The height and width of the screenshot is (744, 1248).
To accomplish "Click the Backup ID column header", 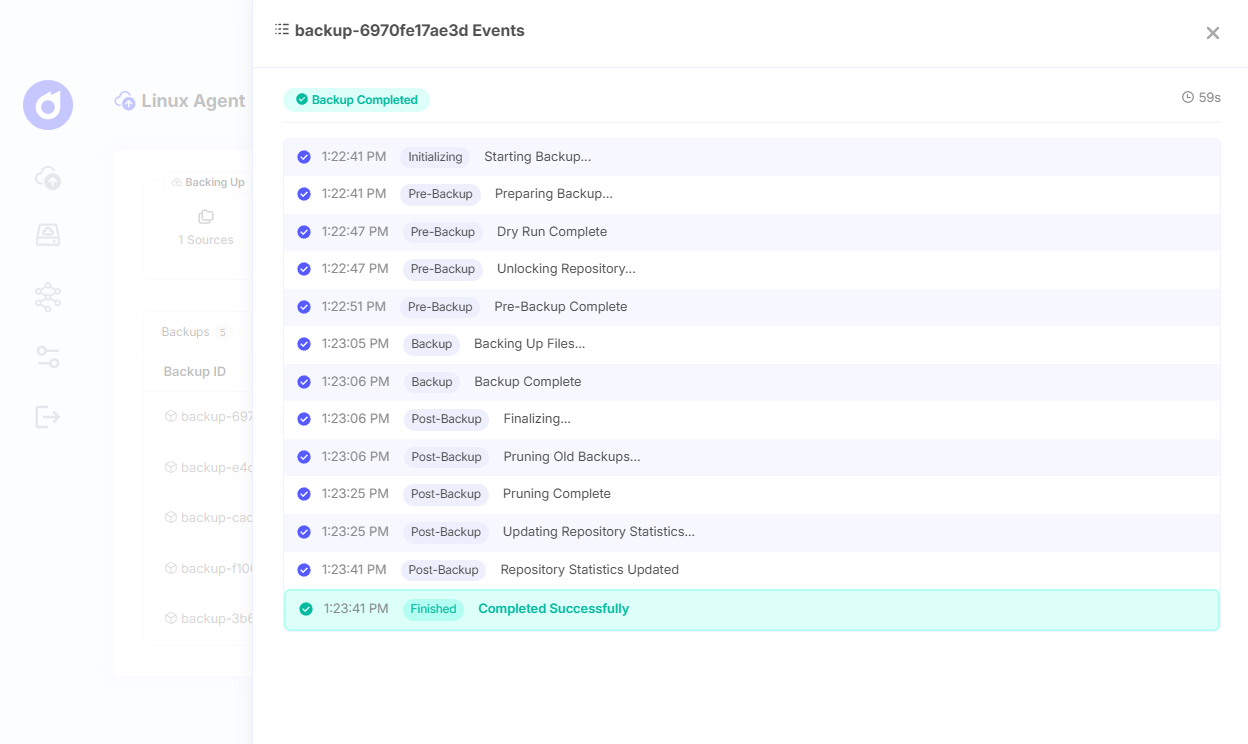I will [x=195, y=372].
